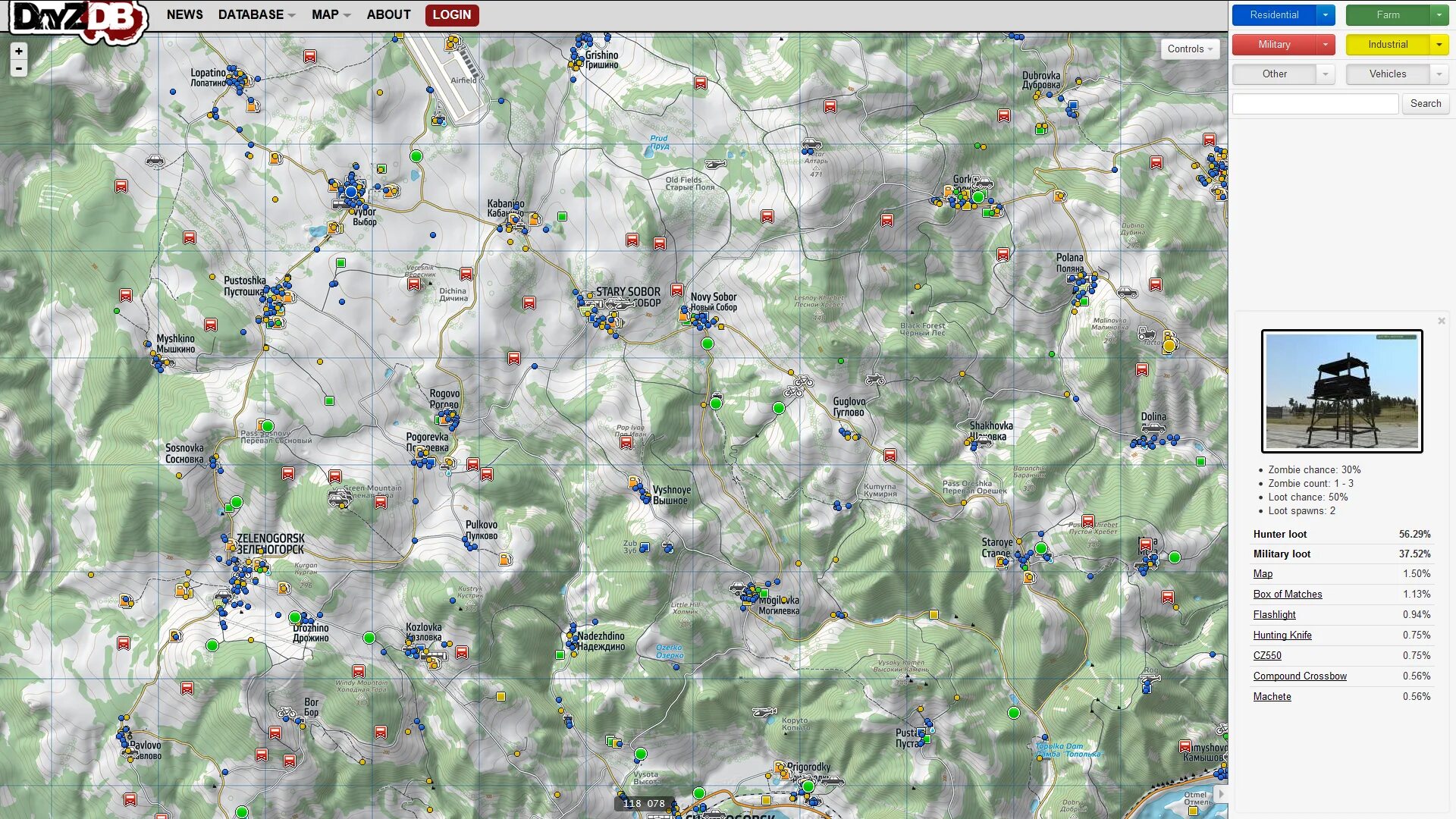Close the deer stand info panel
The width and height of the screenshot is (1456, 819).
(1442, 321)
